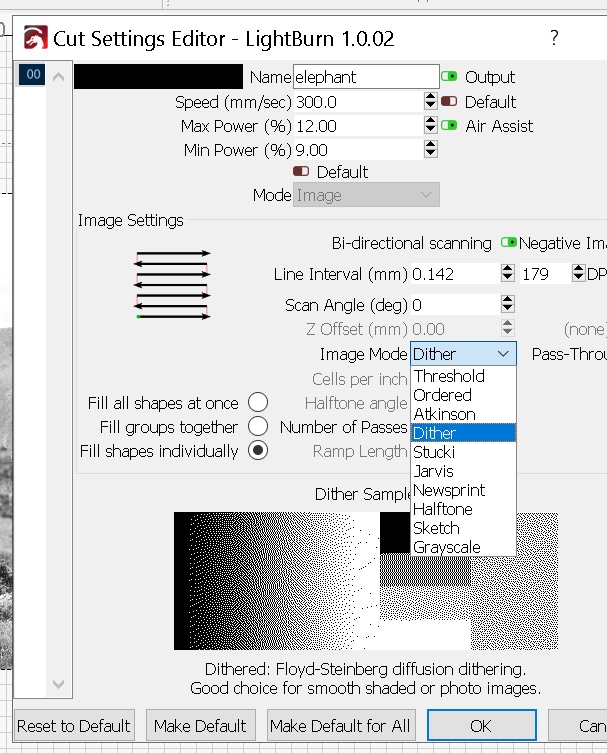Toggle the Air Assist switch
The width and height of the screenshot is (607, 753).
[449, 125]
